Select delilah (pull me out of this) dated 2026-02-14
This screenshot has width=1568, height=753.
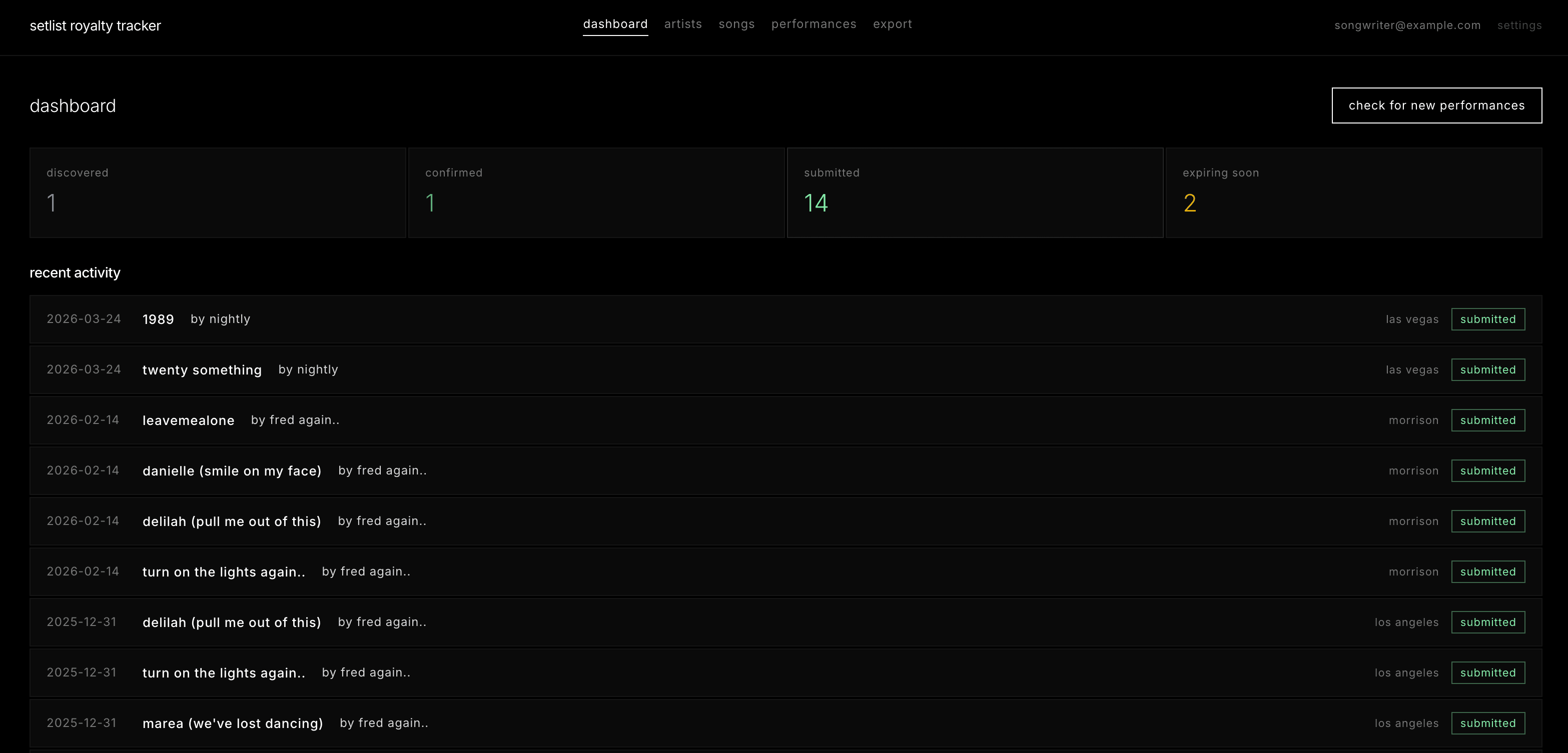[231, 521]
